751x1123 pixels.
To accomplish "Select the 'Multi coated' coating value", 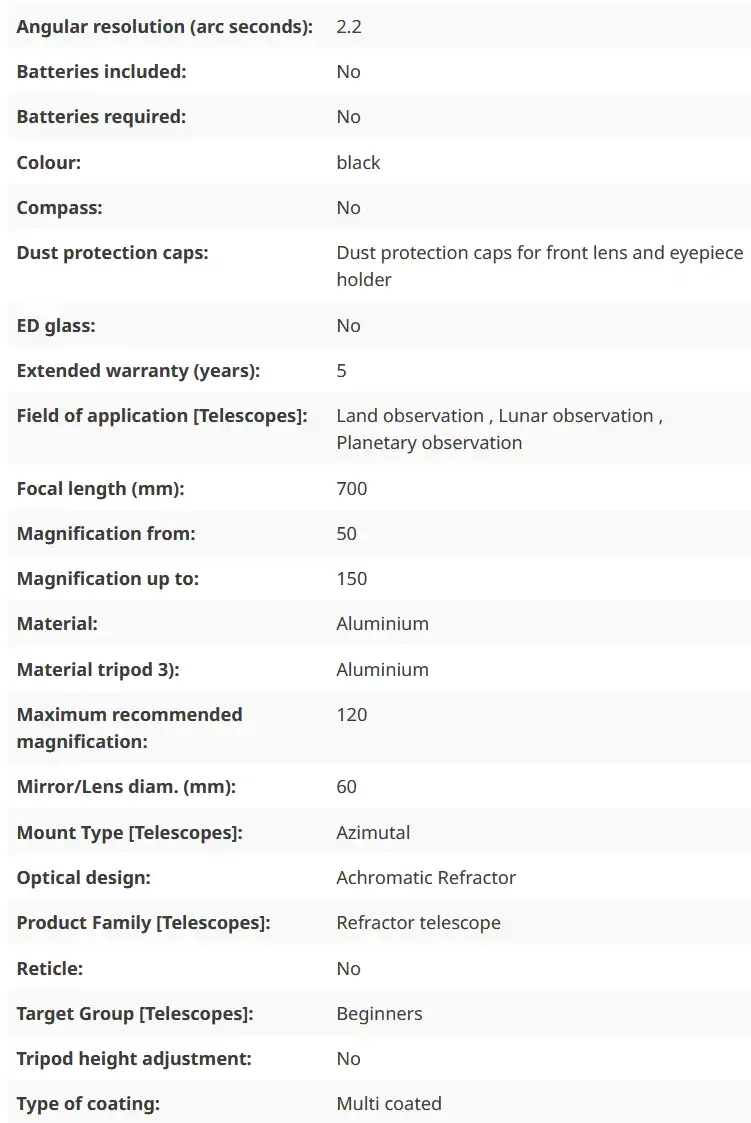I will [x=389, y=1104].
